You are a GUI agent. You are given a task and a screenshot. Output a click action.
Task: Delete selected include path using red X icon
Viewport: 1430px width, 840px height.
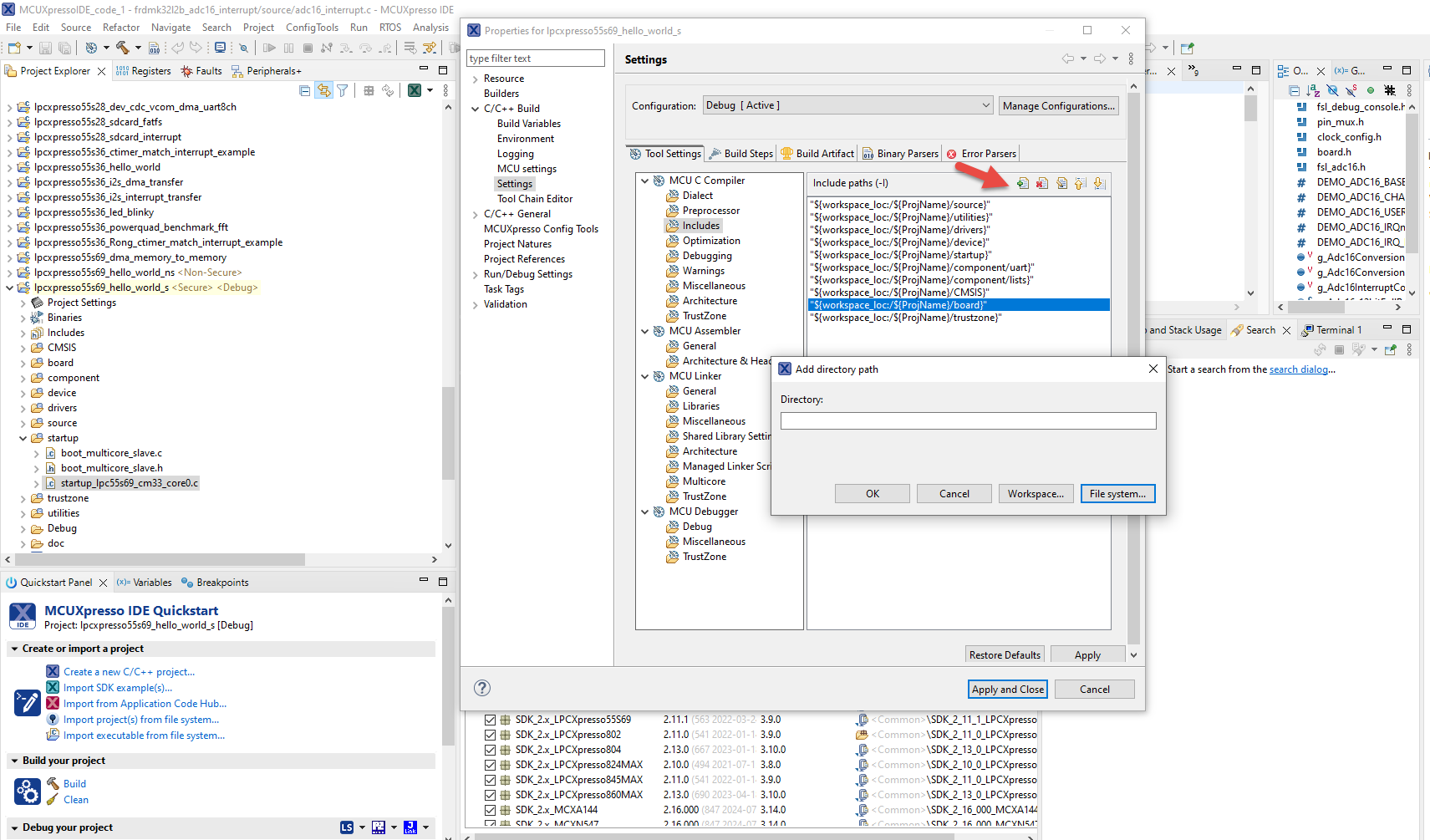click(x=1042, y=183)
